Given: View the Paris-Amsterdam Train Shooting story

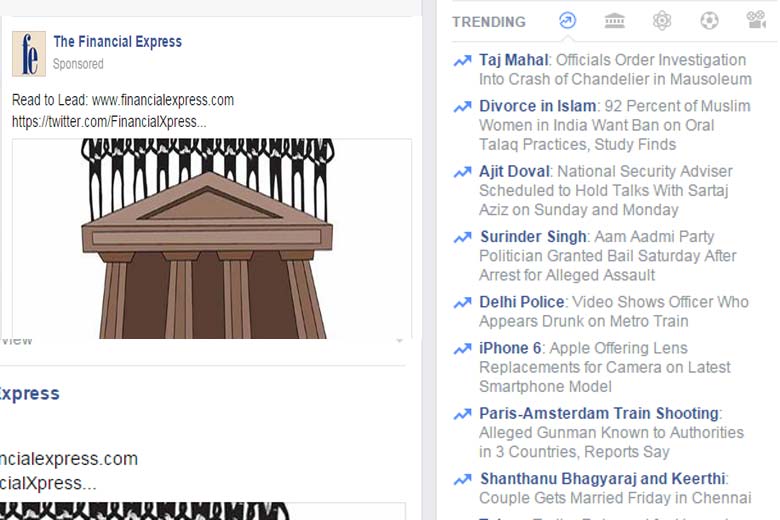Looking at the screenshot, I should [x=598, y=413].
